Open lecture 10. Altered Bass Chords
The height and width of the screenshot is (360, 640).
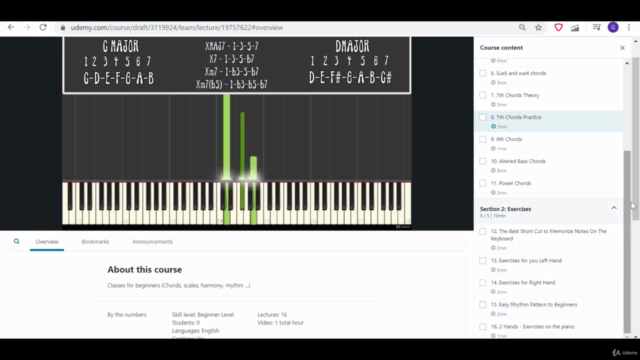[x=518, y=161]
